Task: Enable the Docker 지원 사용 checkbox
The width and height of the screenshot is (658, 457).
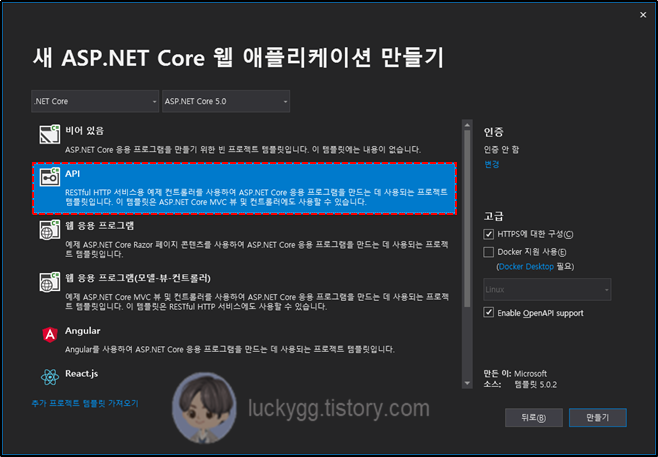Action: pos(488,252)
